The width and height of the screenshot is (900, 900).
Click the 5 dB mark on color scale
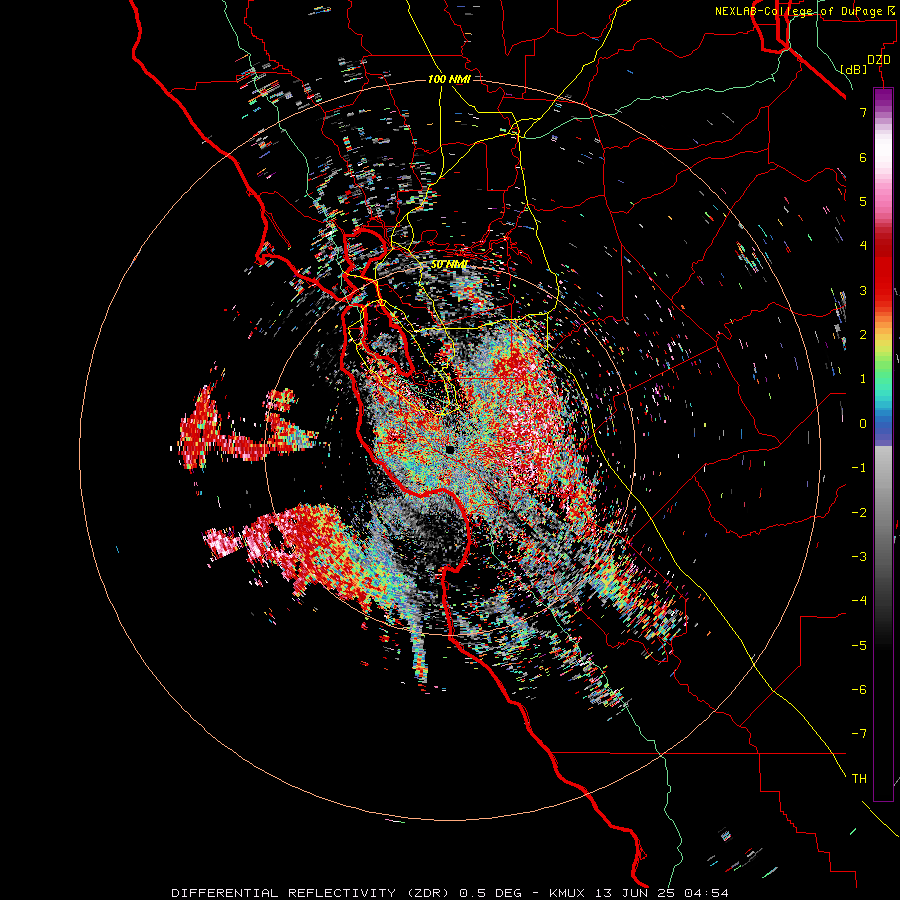coord(863,201)
